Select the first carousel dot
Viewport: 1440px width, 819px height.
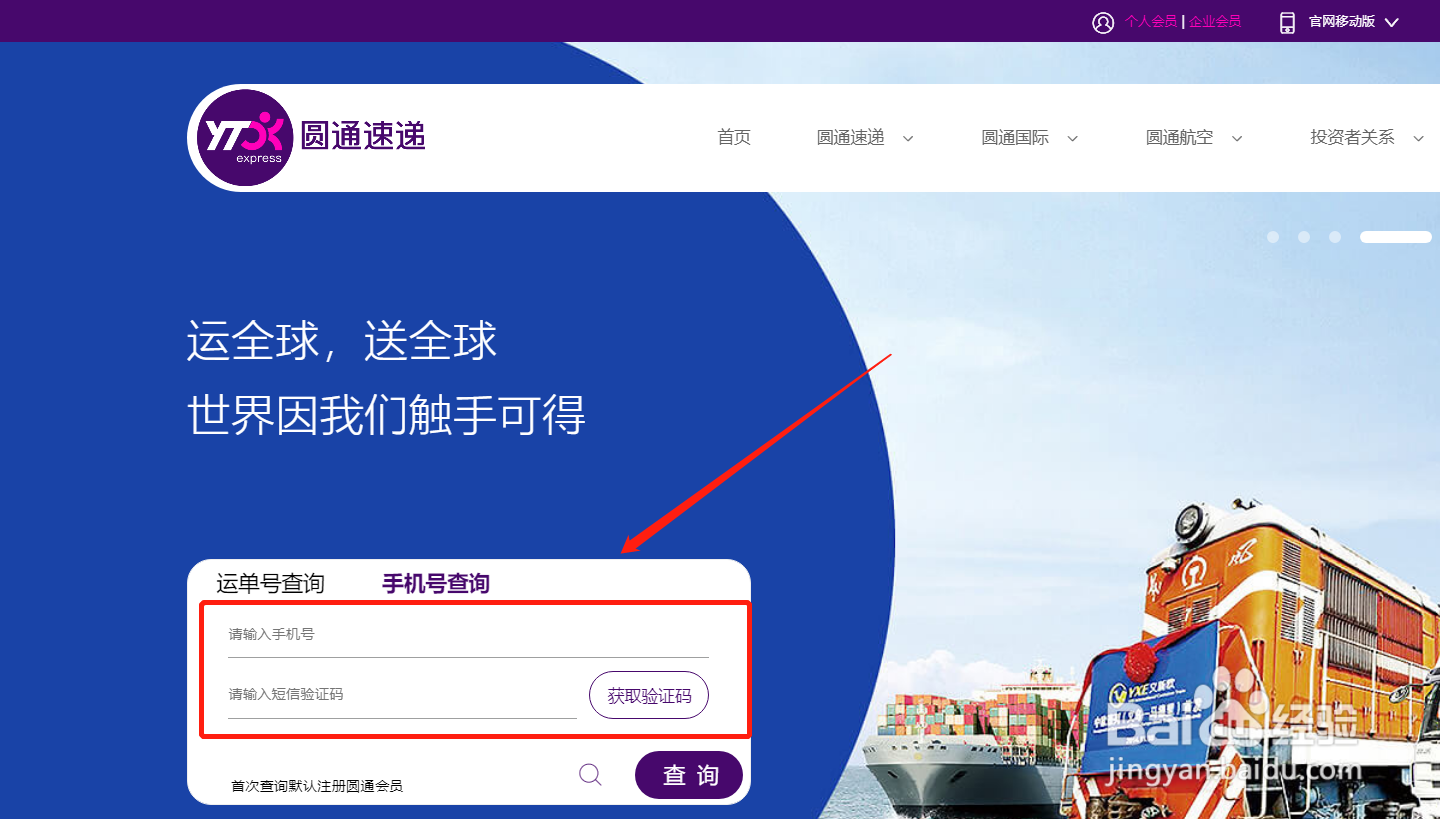[x=1273, y=237]
